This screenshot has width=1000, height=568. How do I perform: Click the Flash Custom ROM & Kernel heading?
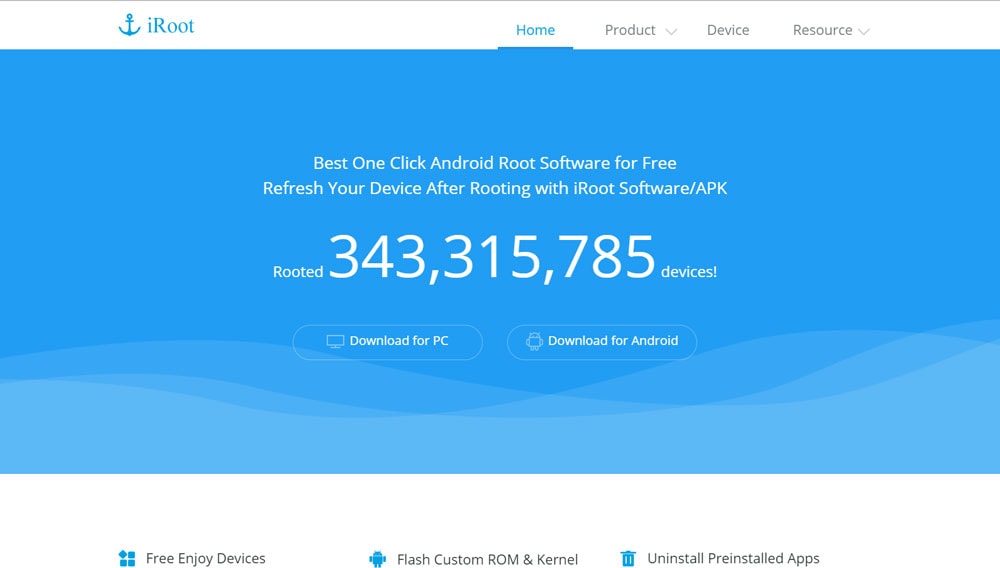[x=487, y=560]
